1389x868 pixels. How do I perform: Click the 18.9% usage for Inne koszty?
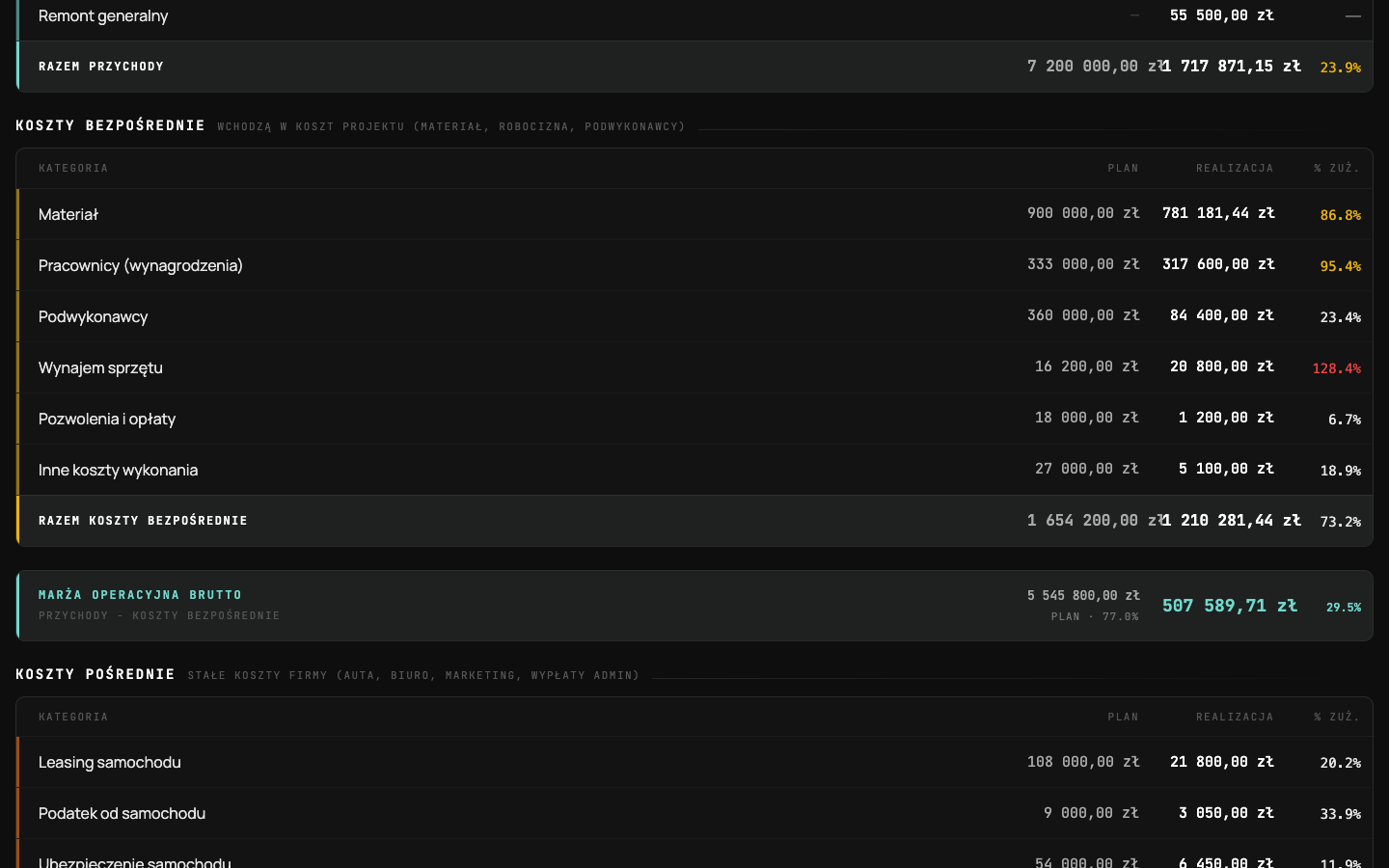[x=1341, y=471]
